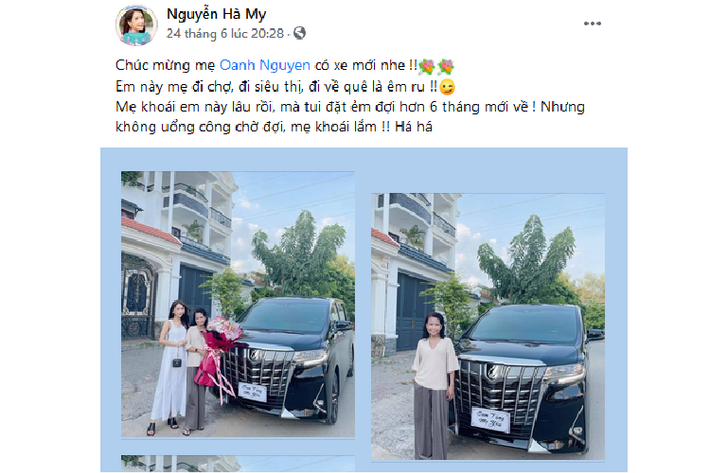Click the van's front grille in the right photo
Viewport: 710px width, 473px height.
(500, 389)
